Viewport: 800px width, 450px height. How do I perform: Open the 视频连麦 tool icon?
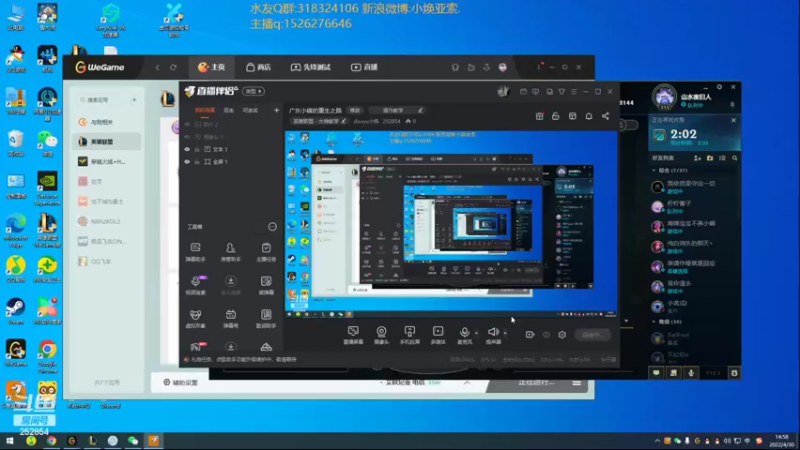195,285
